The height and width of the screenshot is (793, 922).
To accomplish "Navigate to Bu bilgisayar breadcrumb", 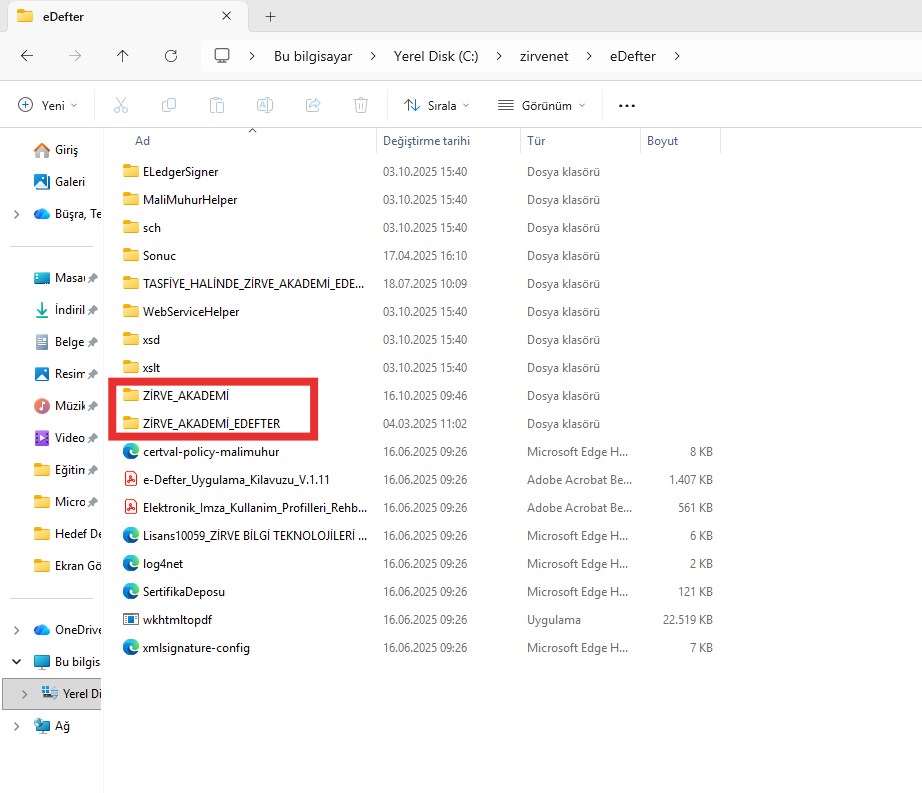I will point(313,56).
